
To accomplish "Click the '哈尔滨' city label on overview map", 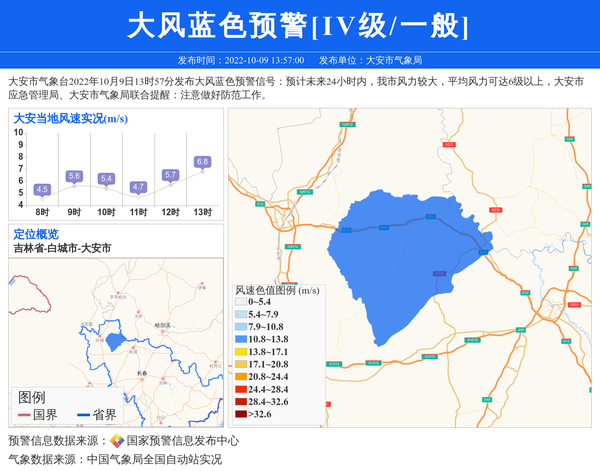I will [163, 326].
